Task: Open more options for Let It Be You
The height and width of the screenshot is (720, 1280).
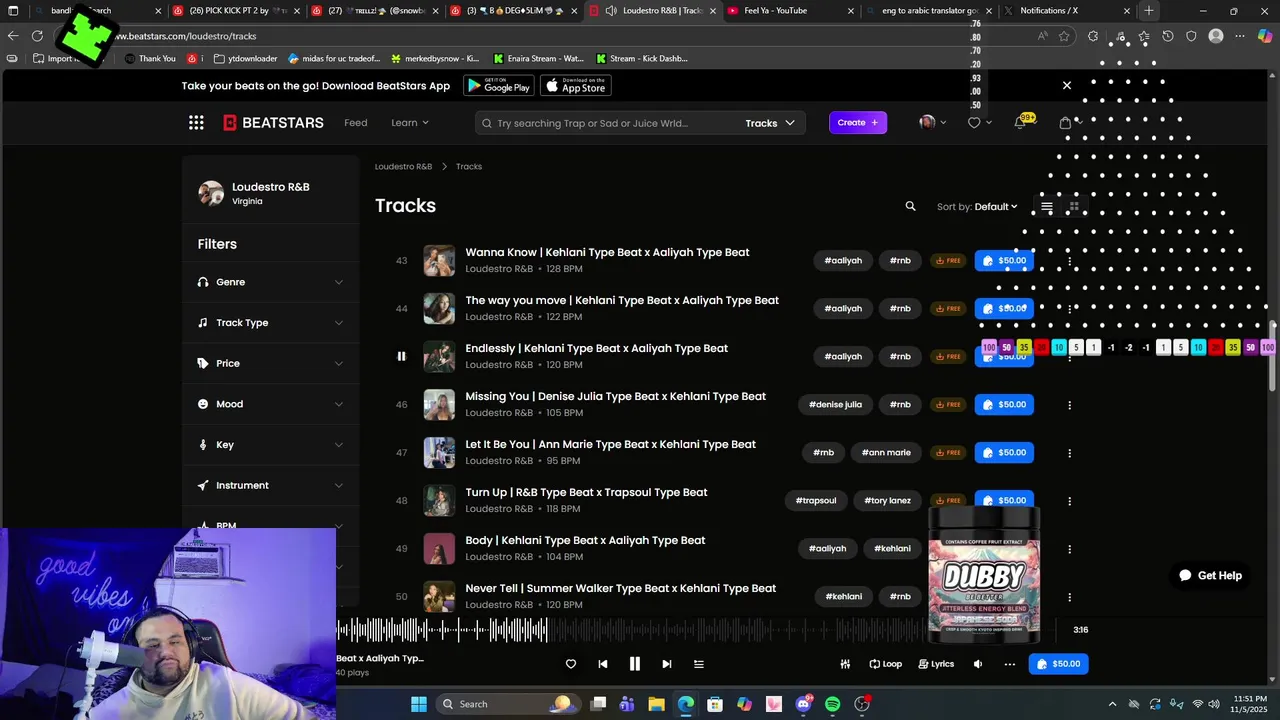Action: pos(1069,453)
